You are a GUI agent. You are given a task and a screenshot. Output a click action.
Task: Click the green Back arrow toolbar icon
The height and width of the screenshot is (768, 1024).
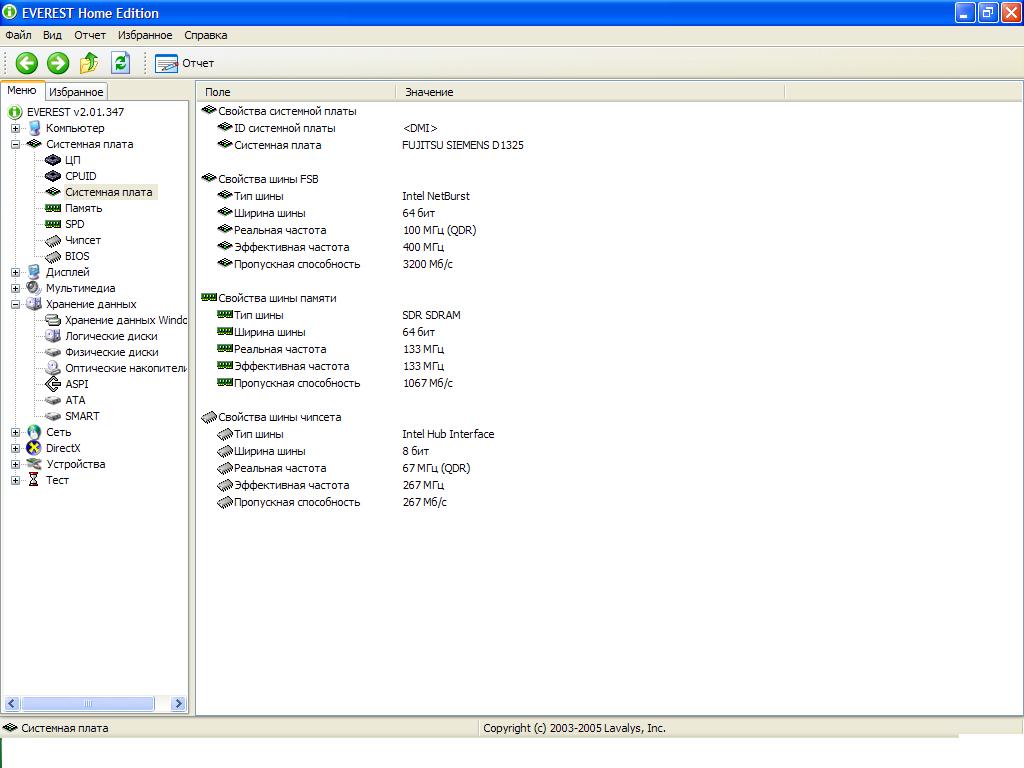tap(26, 63)
